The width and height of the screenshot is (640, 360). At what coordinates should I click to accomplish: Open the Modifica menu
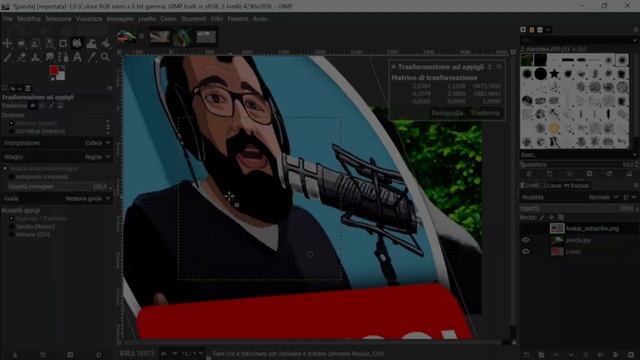pos(29,19)
